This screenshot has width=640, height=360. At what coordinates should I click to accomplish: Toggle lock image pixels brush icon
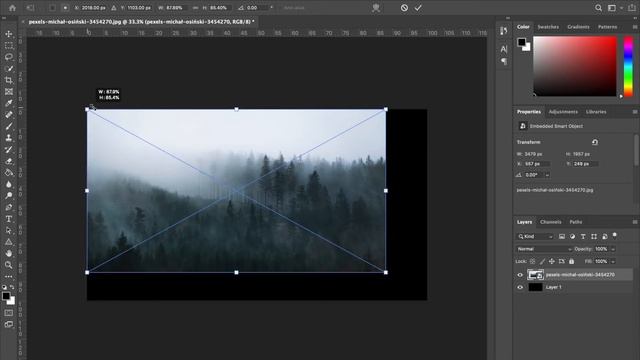click(542, 261)
